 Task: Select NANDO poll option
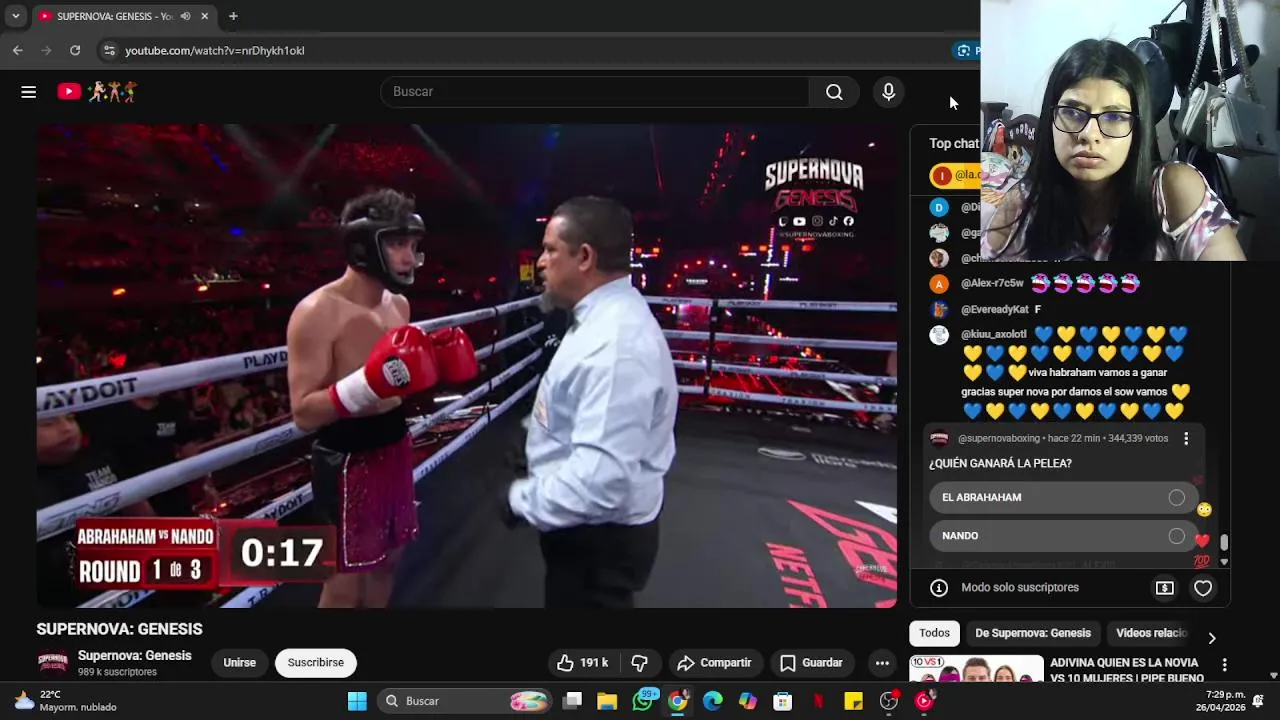[1064, 536]
